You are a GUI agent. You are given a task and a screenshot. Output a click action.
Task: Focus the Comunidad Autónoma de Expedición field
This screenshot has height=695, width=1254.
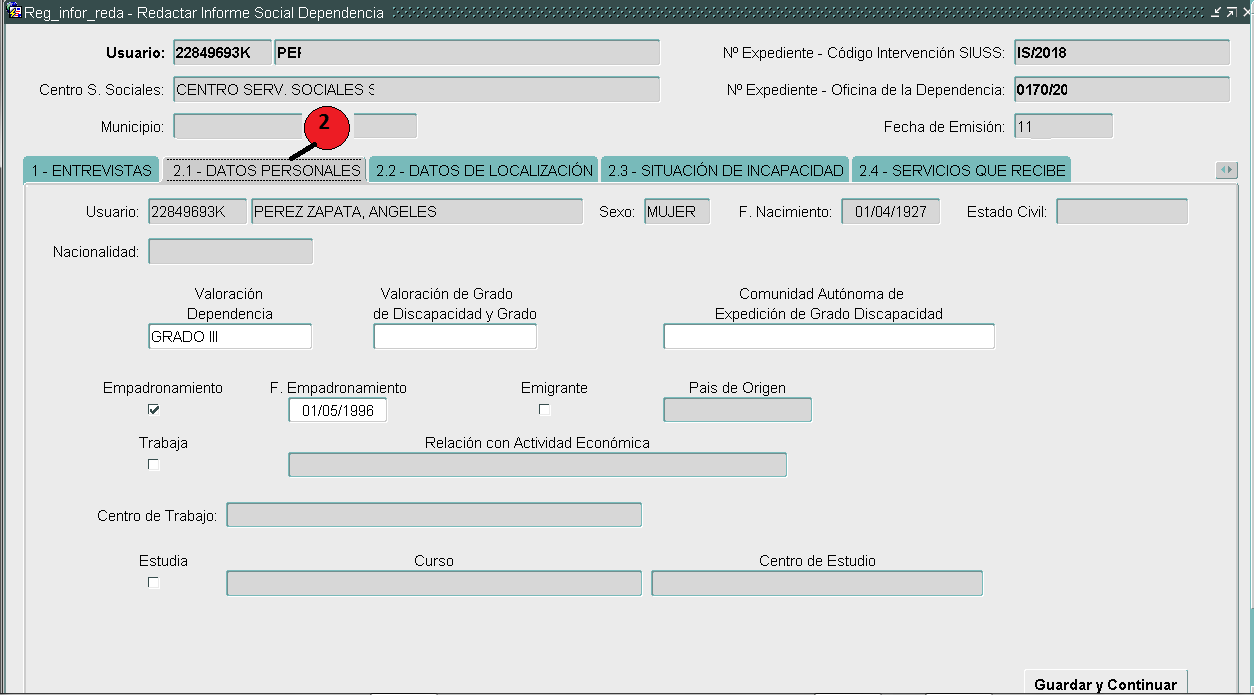coord(828,337)
